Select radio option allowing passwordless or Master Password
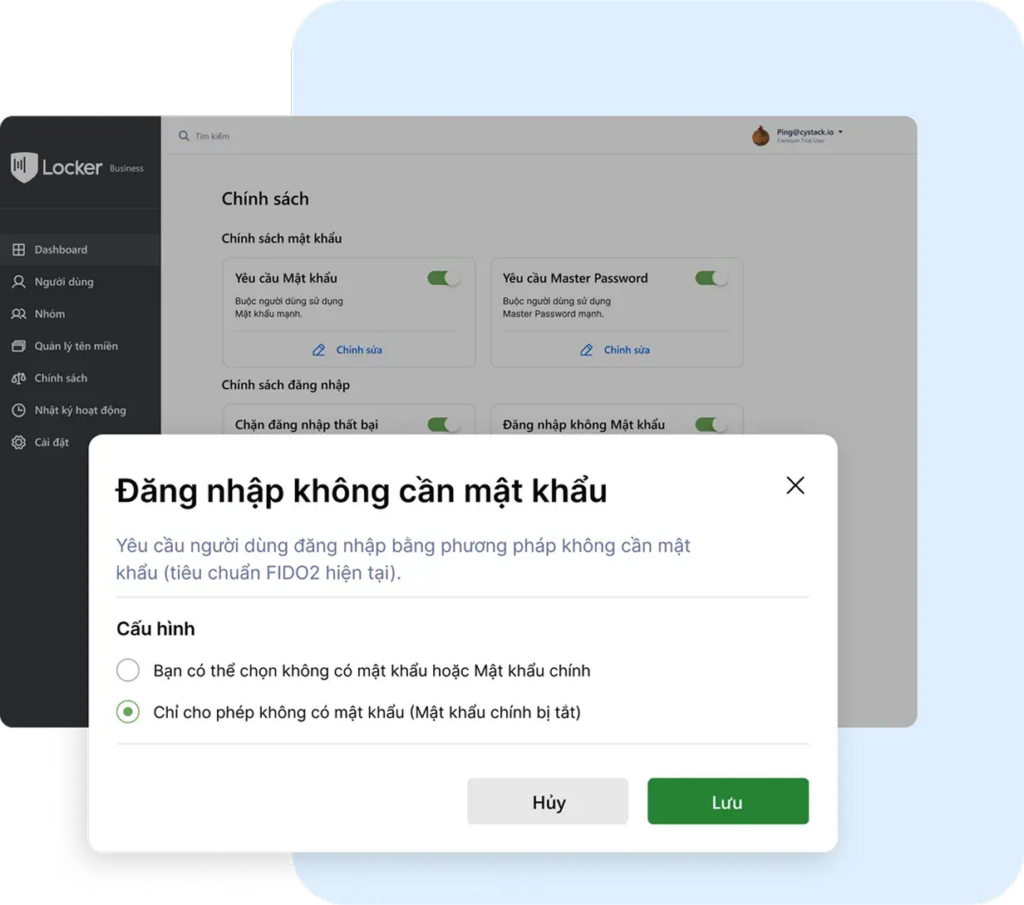 click(x=128, y=670)
